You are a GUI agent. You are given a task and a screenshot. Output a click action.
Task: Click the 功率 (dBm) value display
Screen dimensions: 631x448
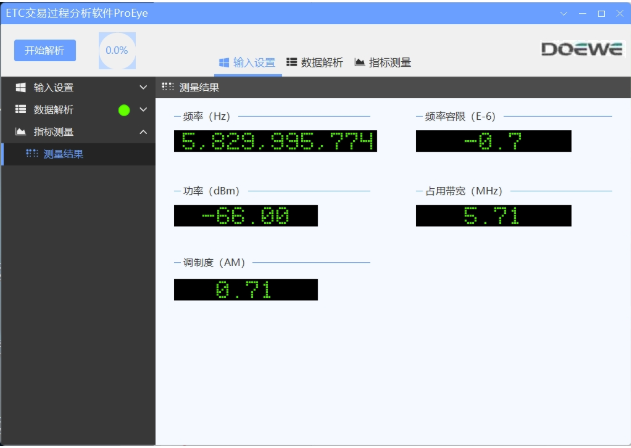(x=246, y=216)
